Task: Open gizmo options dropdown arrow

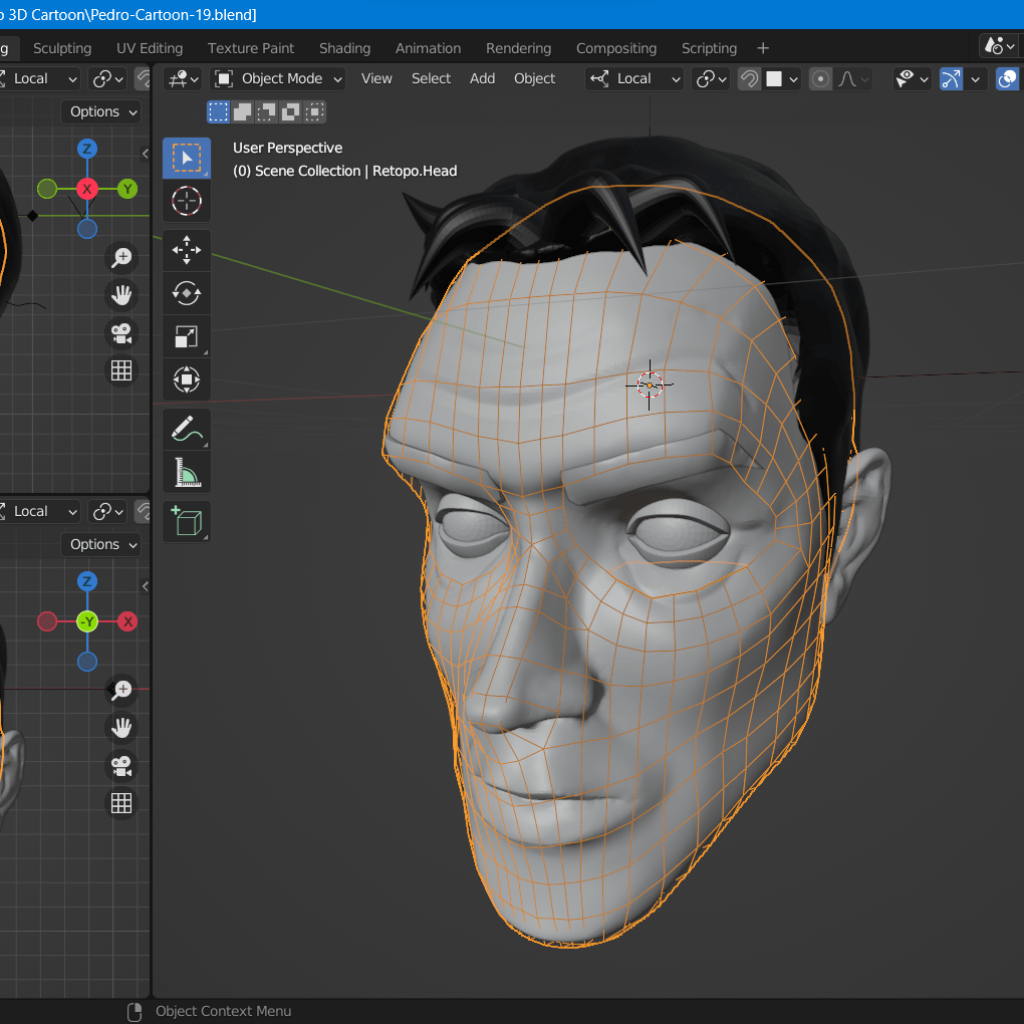Action: (x=975, y=79)
